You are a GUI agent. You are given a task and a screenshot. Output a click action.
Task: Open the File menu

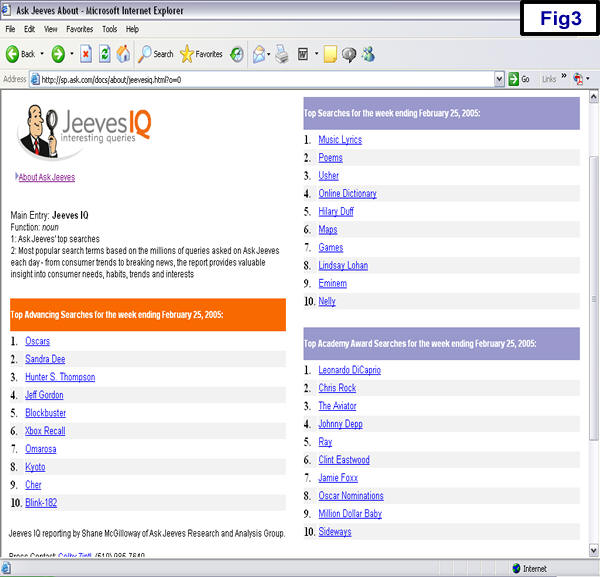pyautogui.click(x=10, y=29)
